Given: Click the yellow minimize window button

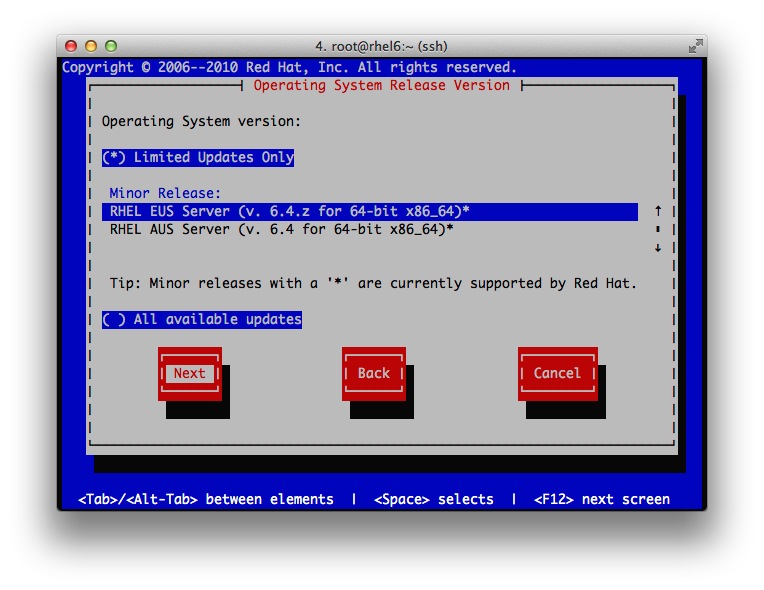Looking at the screenshot, I should [91, 46].
